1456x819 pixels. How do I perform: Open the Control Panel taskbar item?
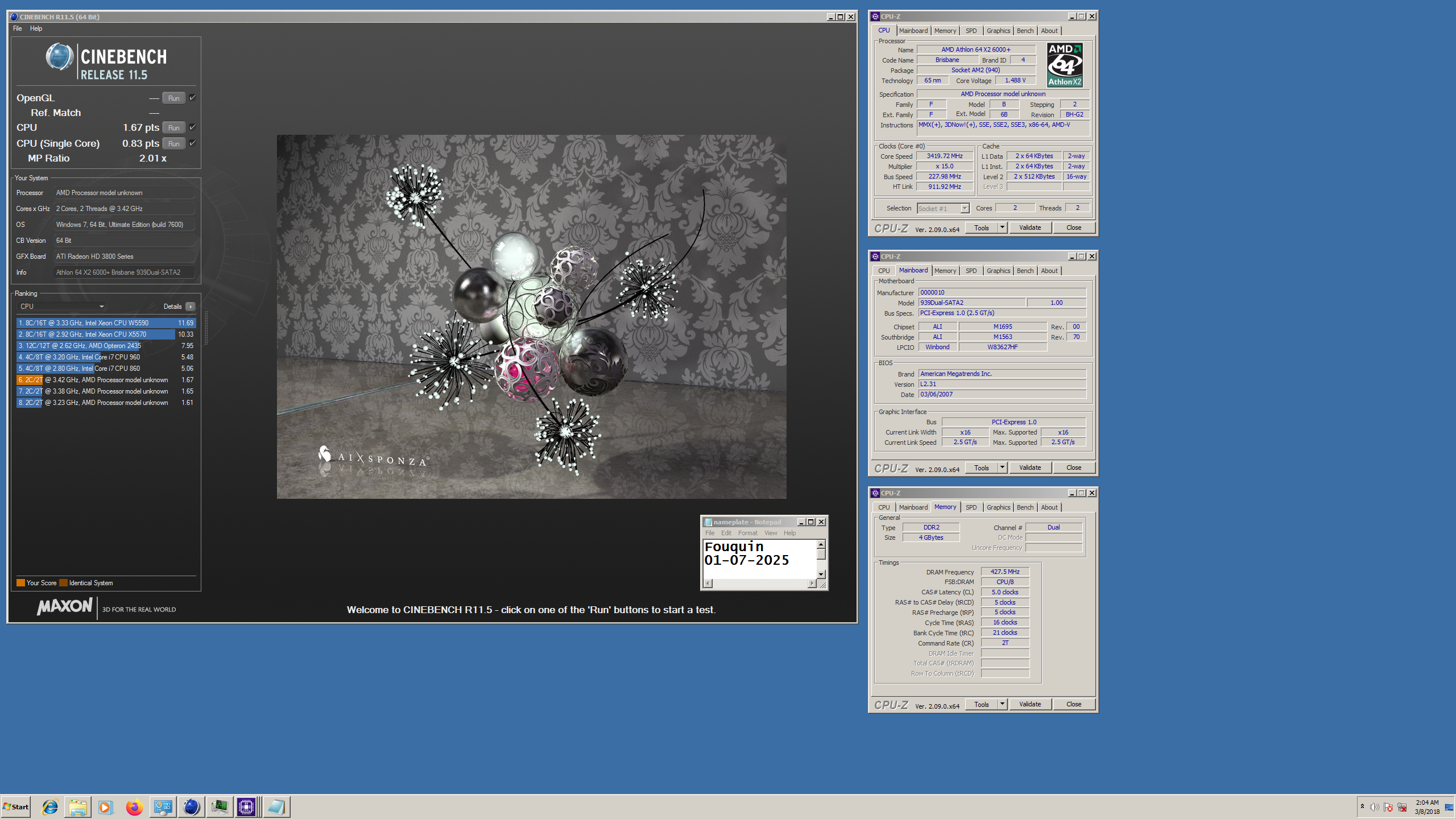pyautogui.click(x=163, y=806)
